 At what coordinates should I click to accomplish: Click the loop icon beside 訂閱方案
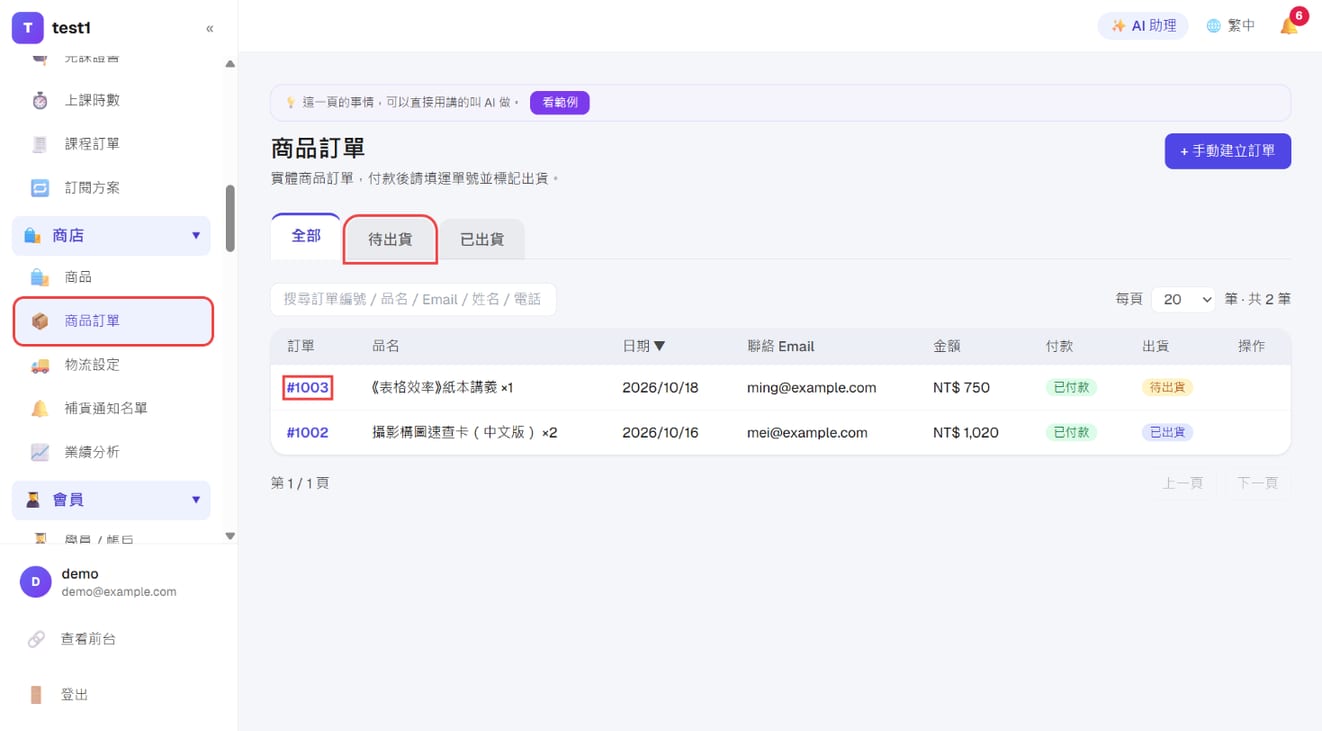pyautogui.click(x=40, y=188)
